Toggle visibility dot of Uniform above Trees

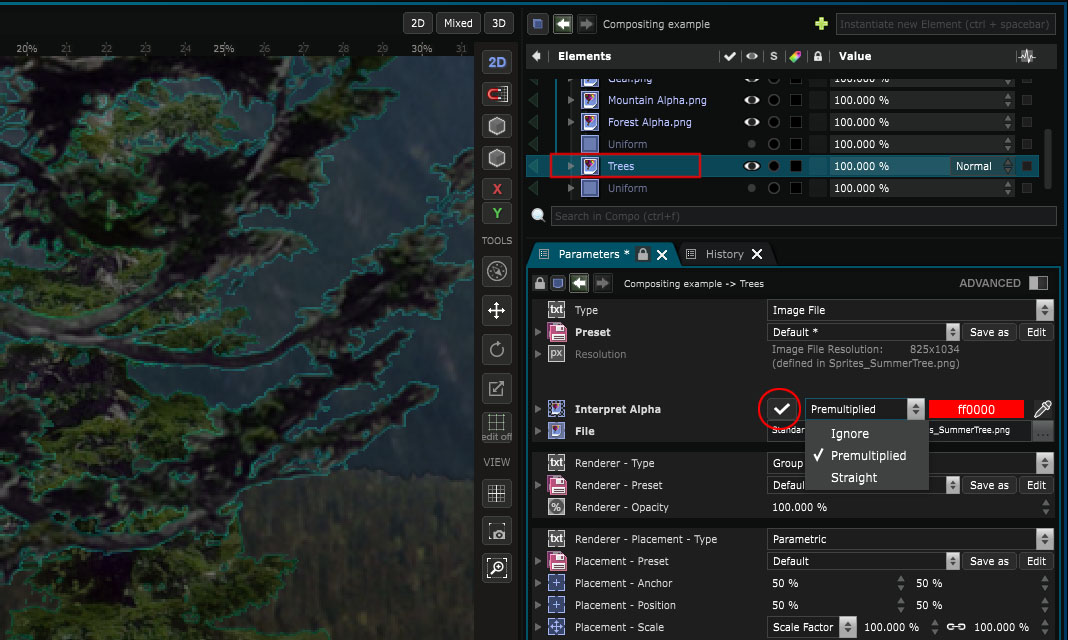(x=751, y=144)
